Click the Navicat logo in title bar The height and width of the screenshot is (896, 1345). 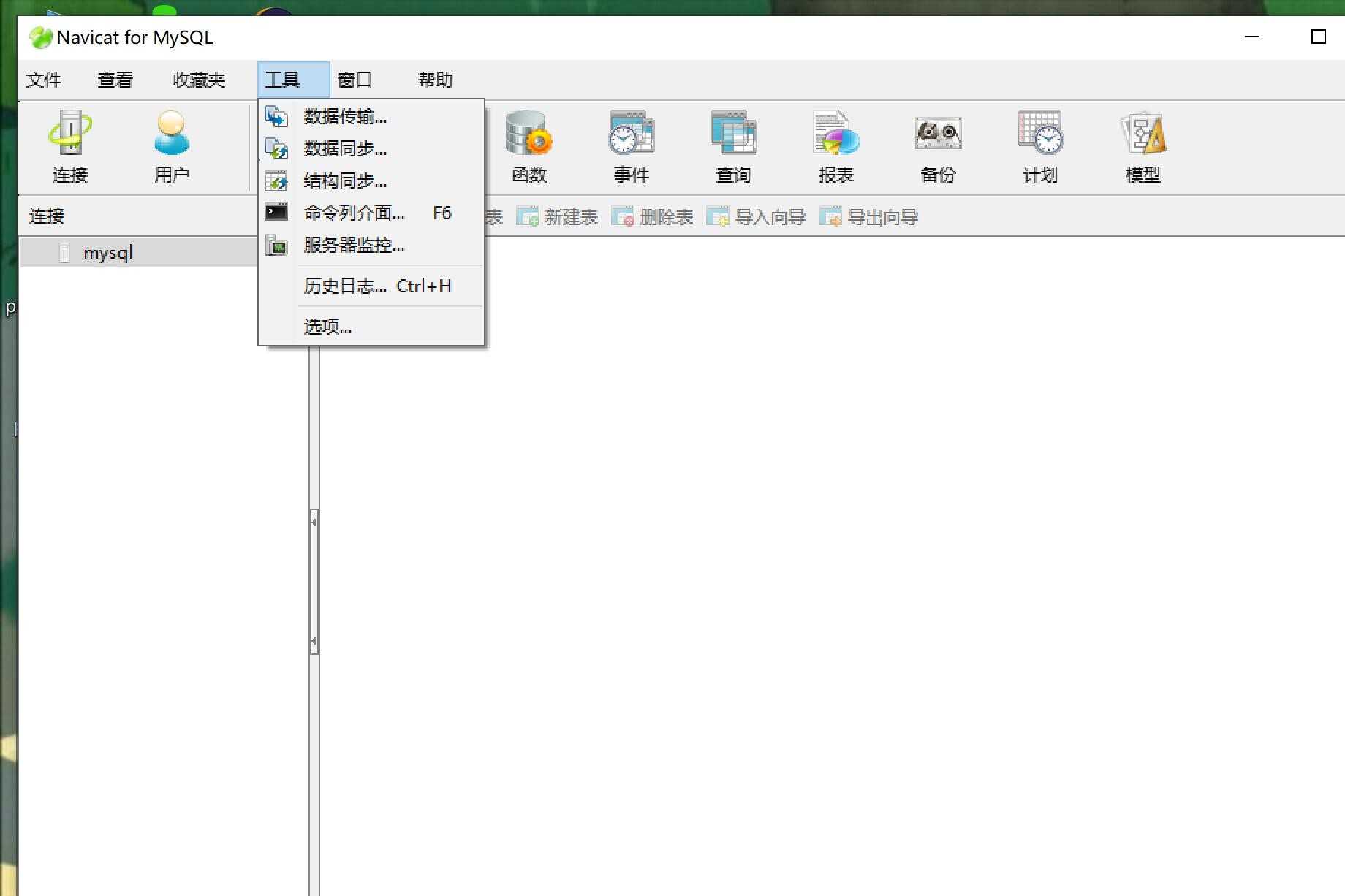[x=40, y=37]
